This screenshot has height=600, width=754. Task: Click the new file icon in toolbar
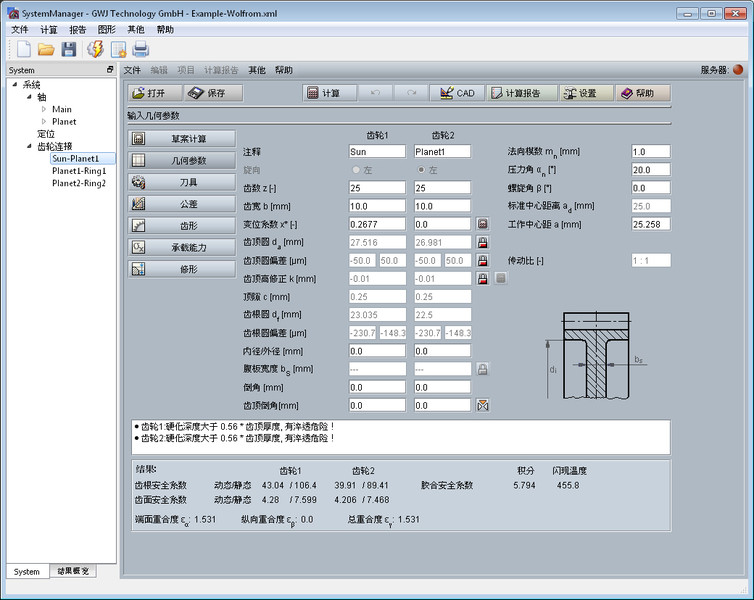21,49
